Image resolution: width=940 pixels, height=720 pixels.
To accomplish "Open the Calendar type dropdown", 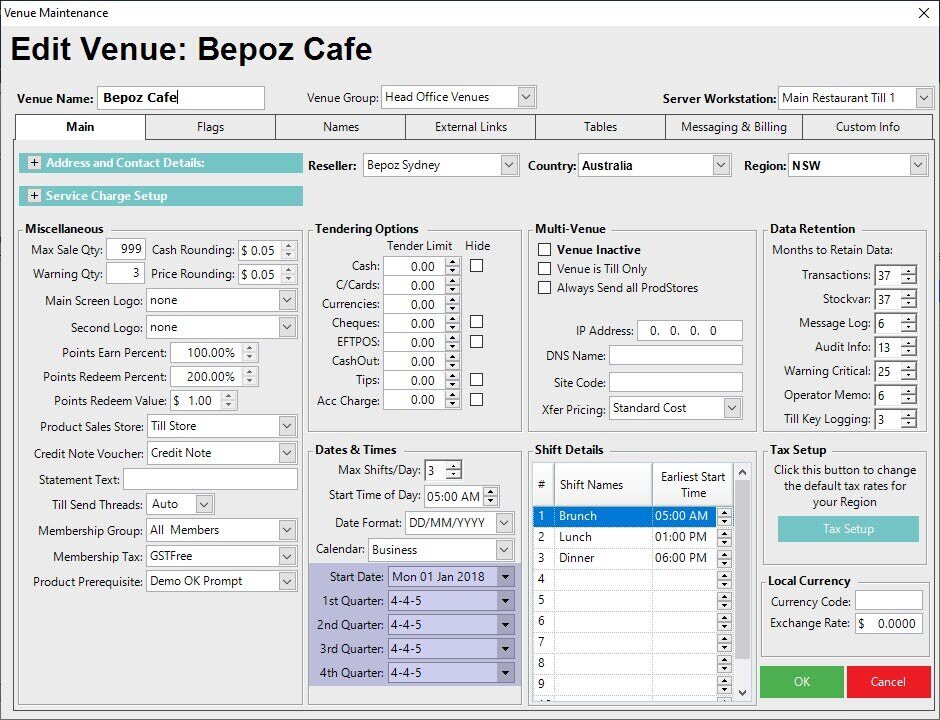I will (x=504, y=550).
